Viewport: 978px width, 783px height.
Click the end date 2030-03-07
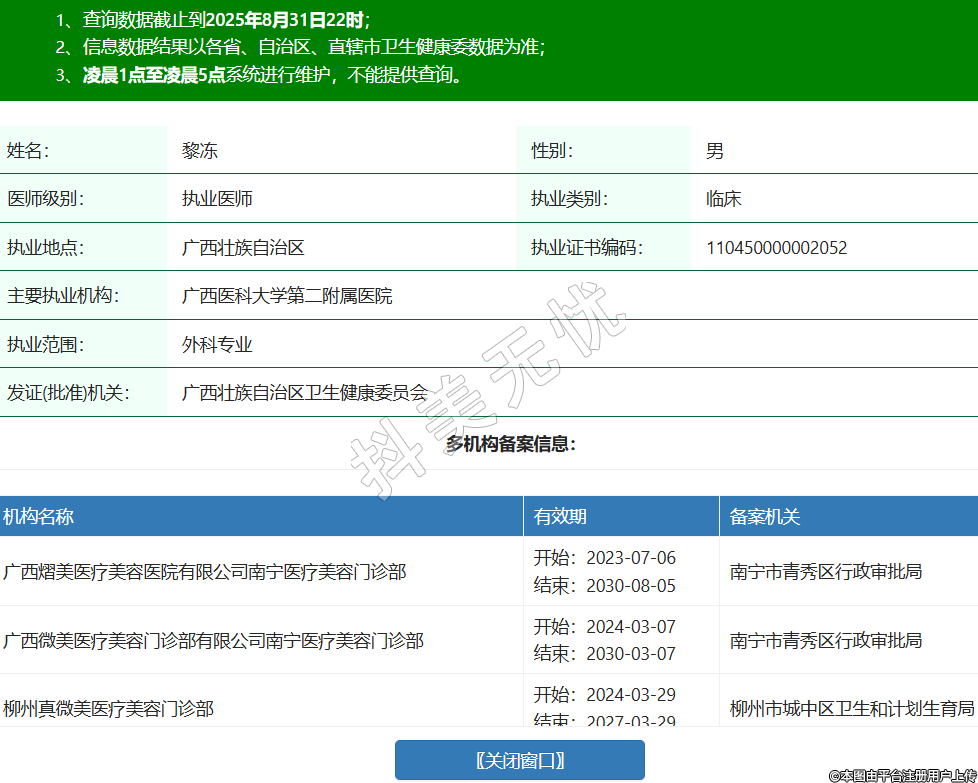coord(630,654)
